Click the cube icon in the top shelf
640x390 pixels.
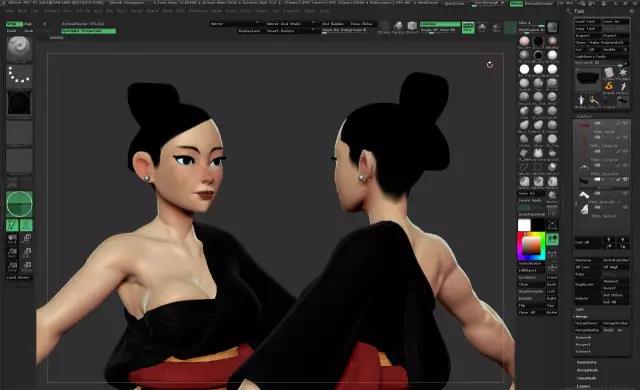pos(412,26)
